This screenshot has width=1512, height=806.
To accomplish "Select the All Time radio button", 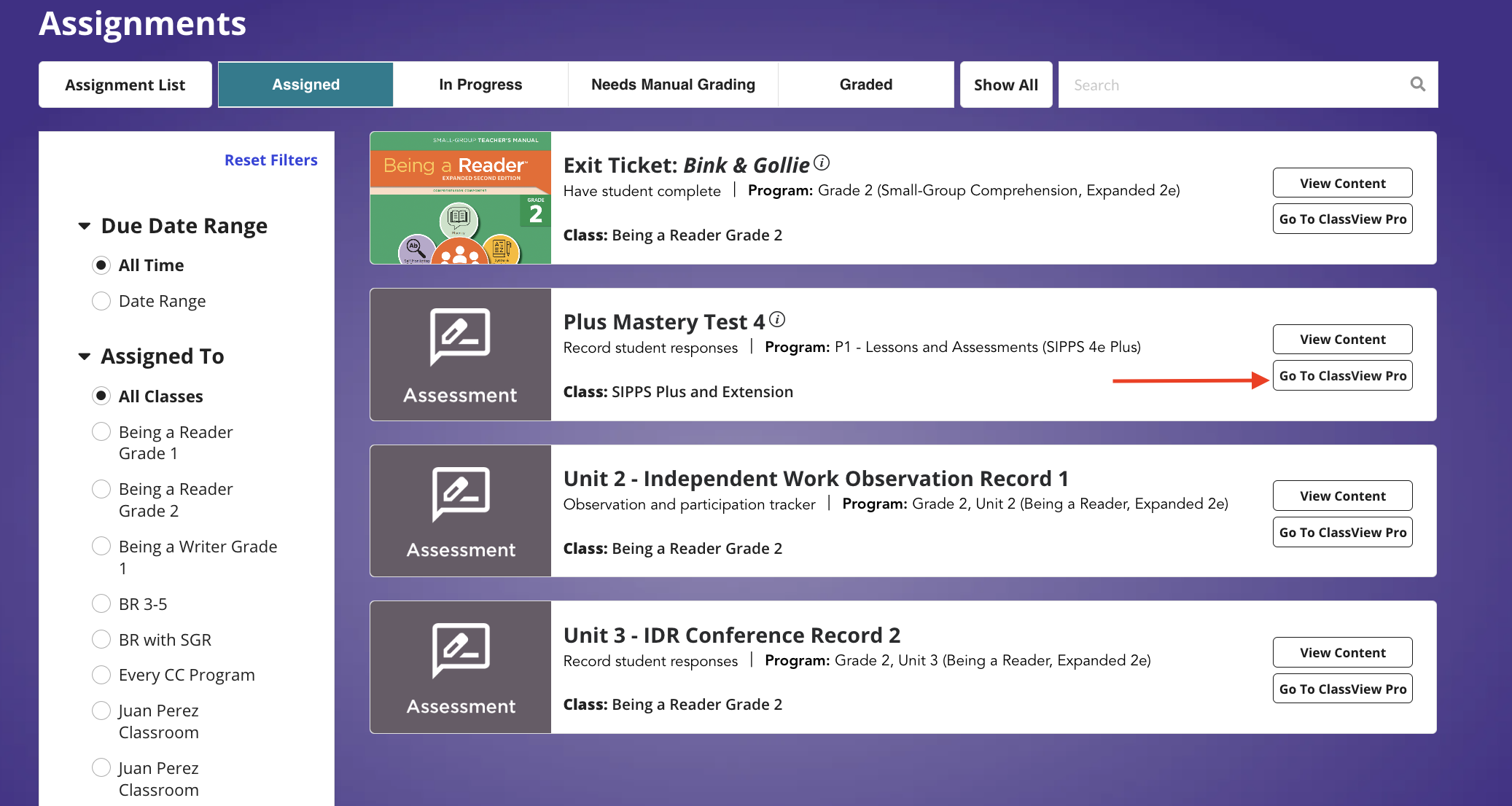I will pyautogui.click(x=101, y=265).
